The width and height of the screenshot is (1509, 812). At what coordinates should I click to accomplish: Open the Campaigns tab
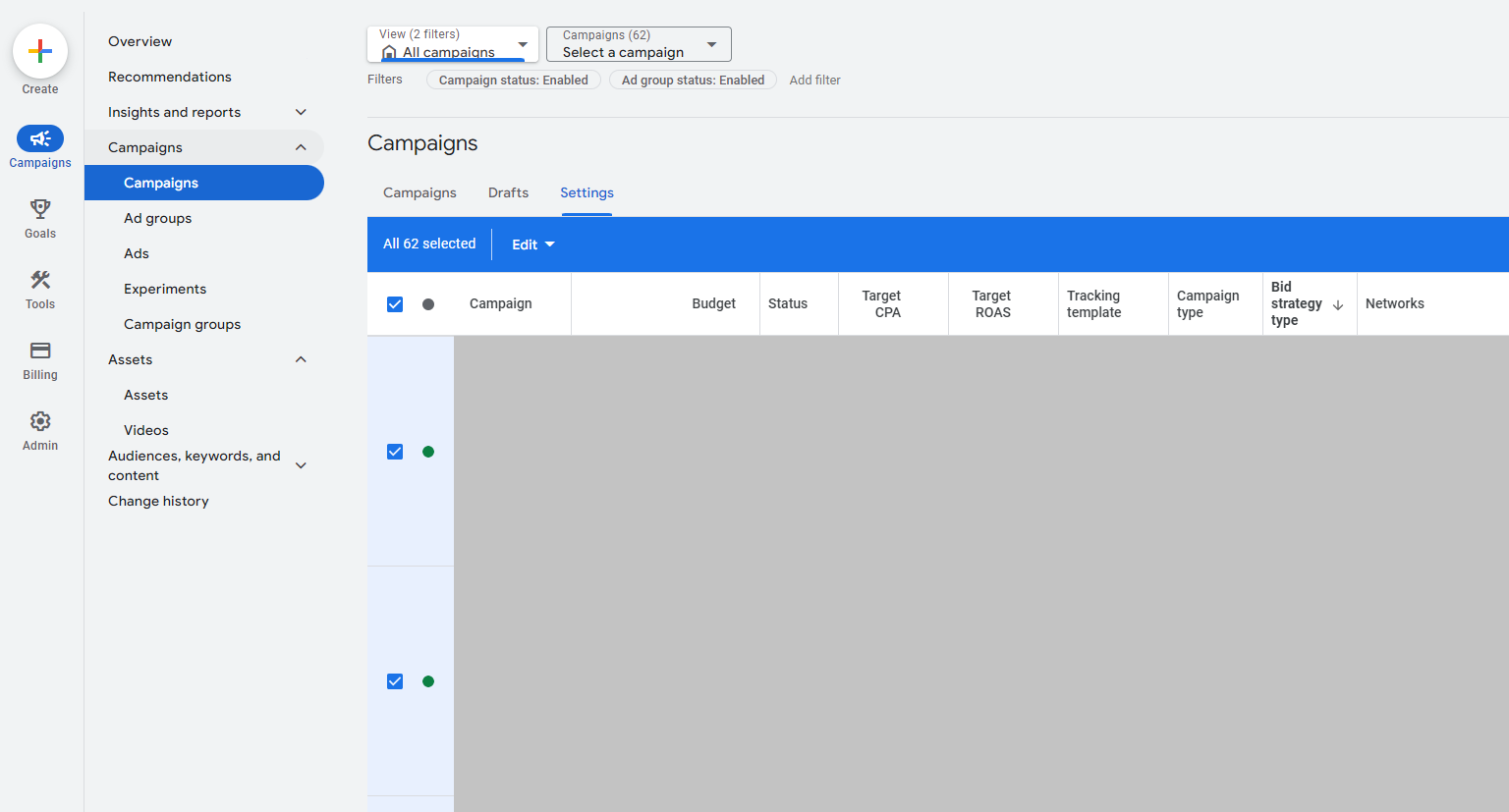419,192
